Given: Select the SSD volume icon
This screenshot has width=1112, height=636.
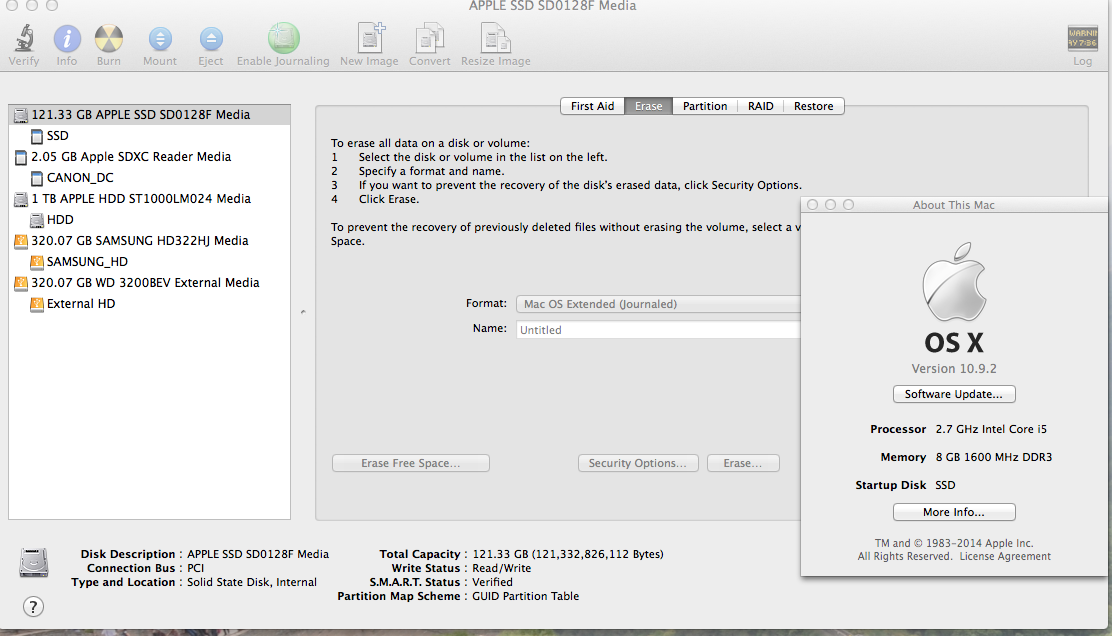Looking at the screenshot, I should point(37,136).
